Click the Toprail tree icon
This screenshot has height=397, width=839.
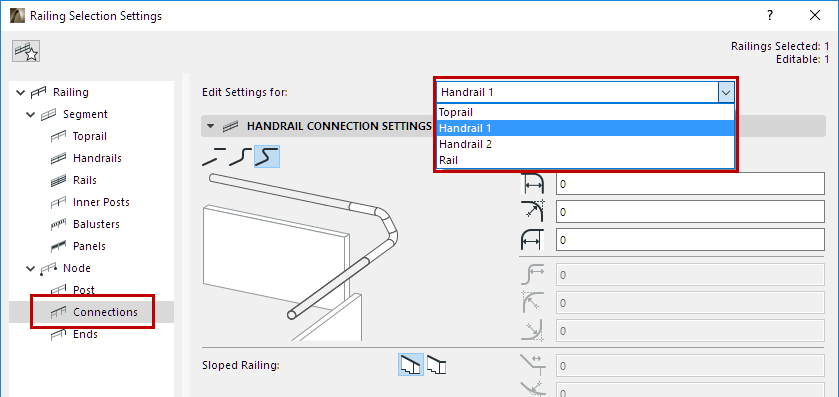pos(58,137)
